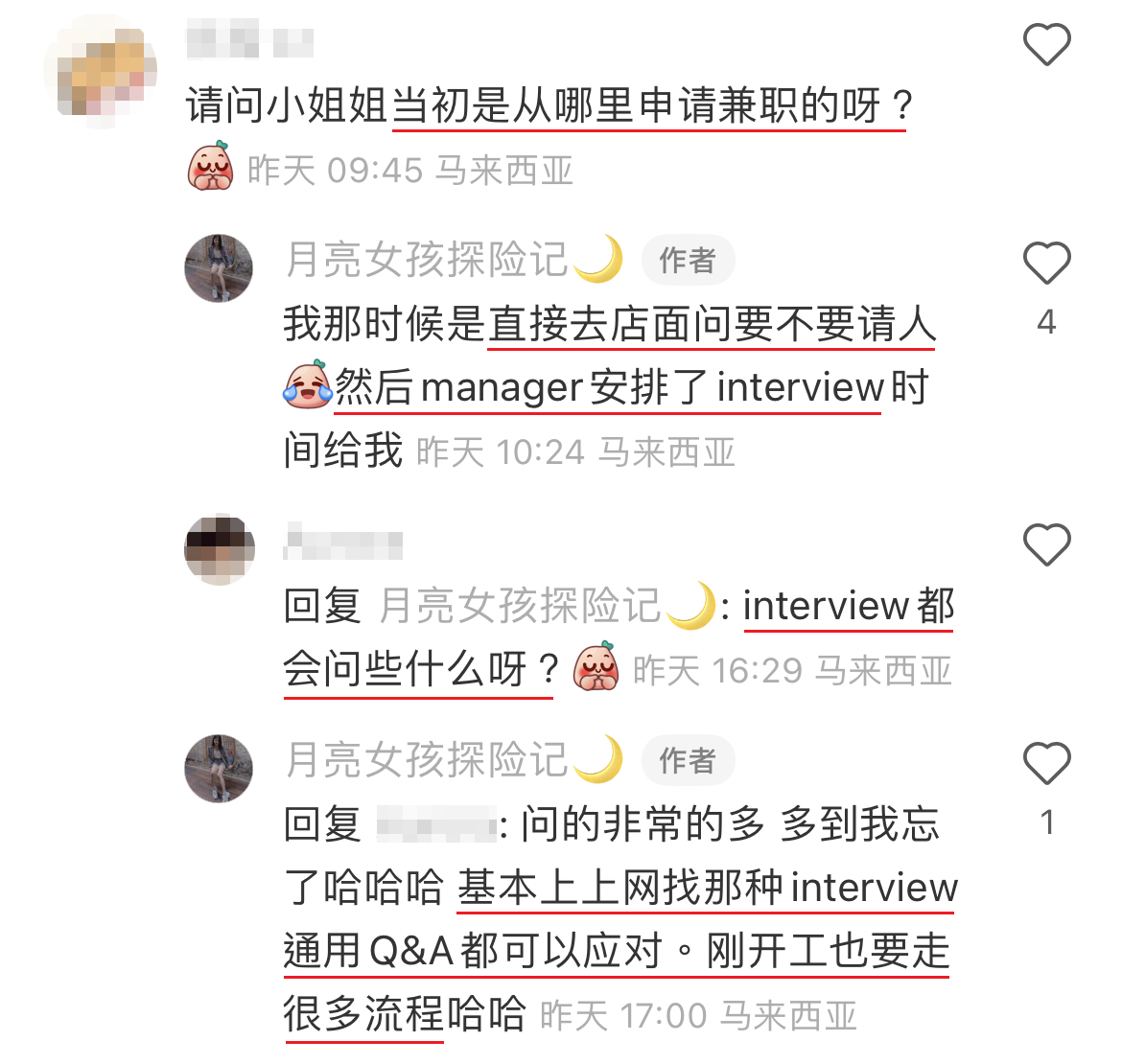The image size is (1122, 1064).
Task: Tap the 月亮女孩探险记 mention after 回复
Action: pos(547,606)
